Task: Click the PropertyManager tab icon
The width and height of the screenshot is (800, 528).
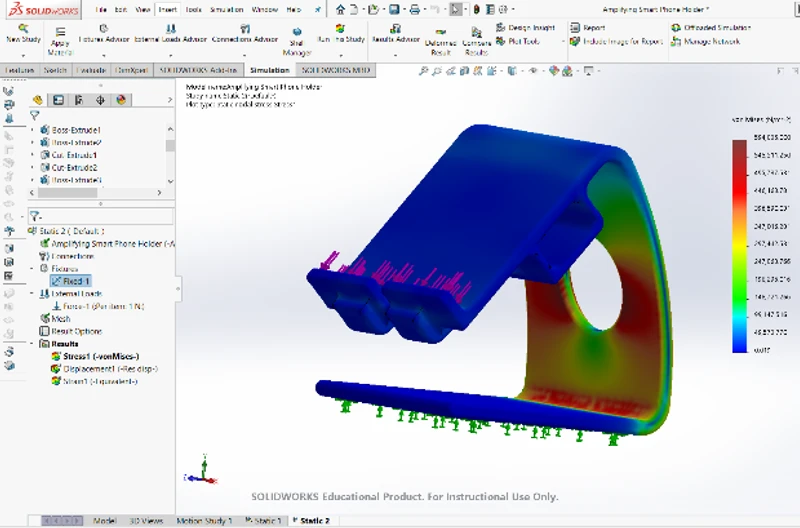Action: pyautogui.click(x=58, y=100)
